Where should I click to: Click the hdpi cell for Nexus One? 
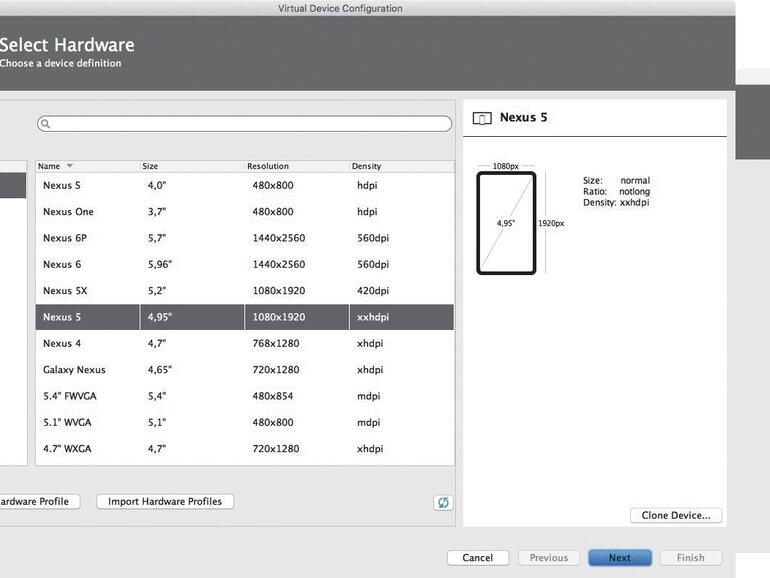click(367, 212)
